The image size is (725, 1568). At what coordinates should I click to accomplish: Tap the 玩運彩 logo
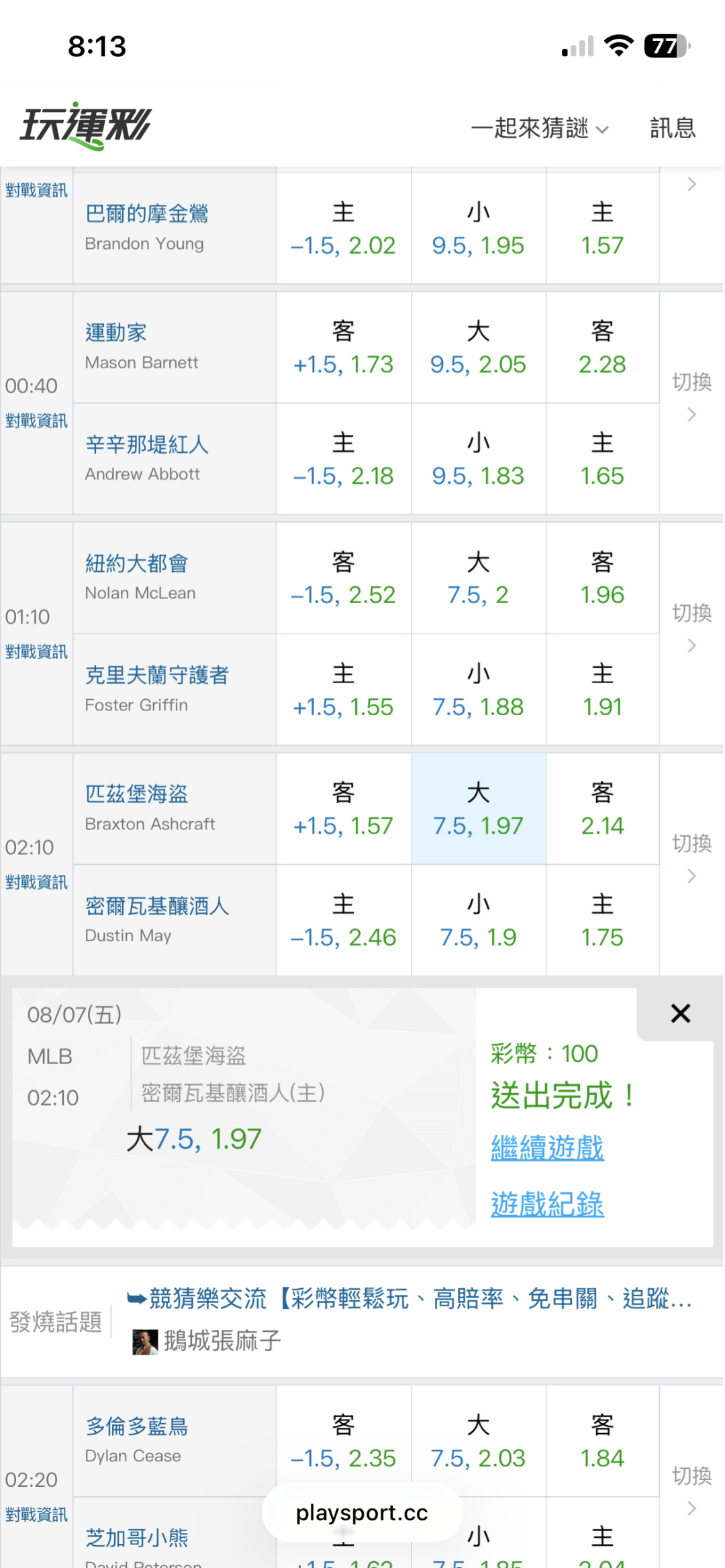(85, 126)
